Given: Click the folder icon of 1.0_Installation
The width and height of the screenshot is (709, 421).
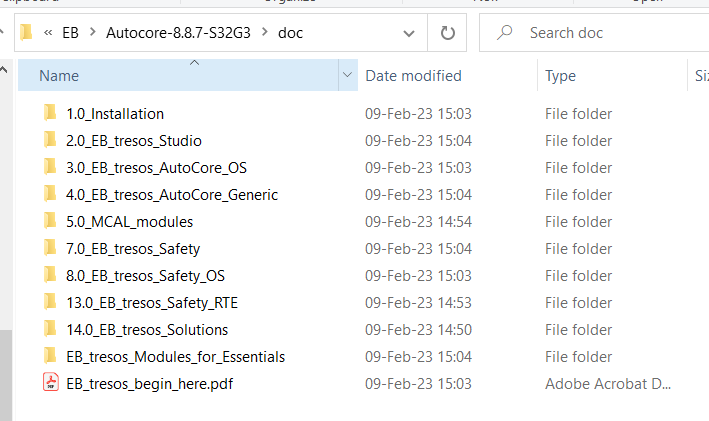Looking at the screenshot, I should click(x=51, y=113).
